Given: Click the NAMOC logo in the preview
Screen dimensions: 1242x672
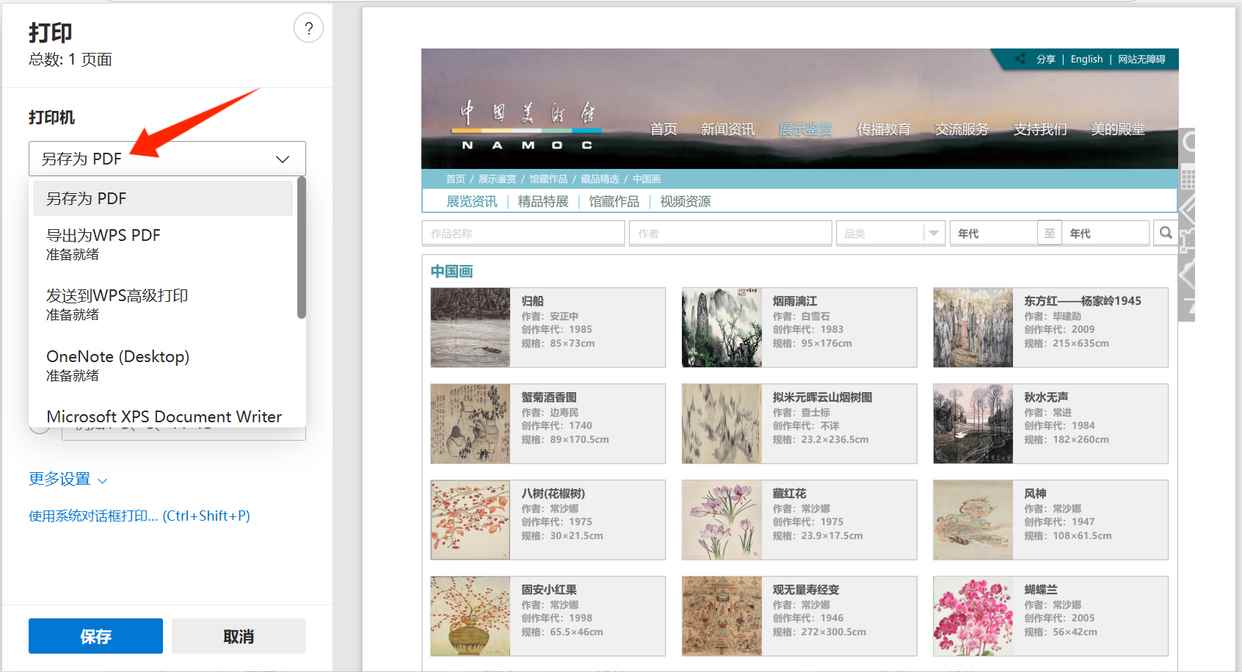Looking at the screenshot, I should coord(526,125).
